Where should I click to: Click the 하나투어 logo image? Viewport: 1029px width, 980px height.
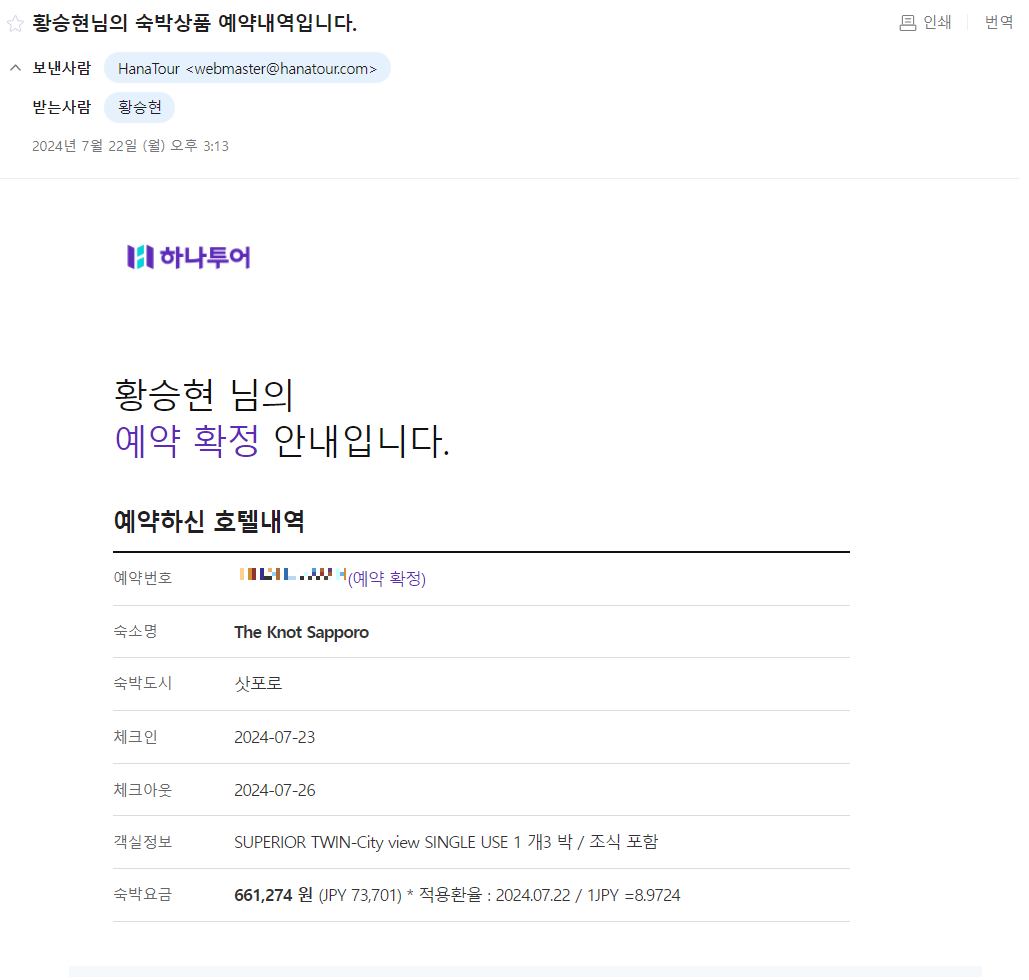(x=189, y=257)
